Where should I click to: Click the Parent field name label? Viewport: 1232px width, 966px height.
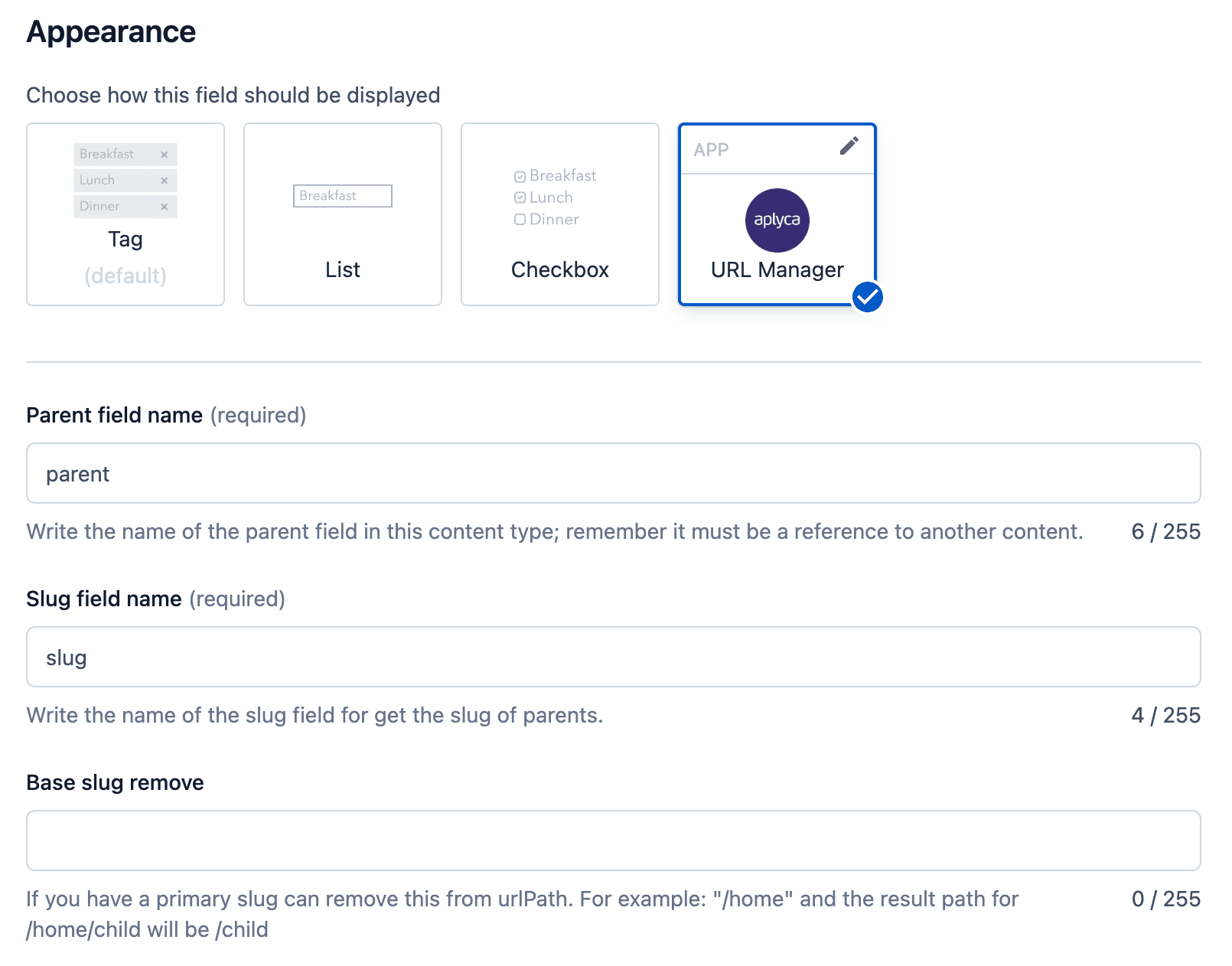pos(115,415)
